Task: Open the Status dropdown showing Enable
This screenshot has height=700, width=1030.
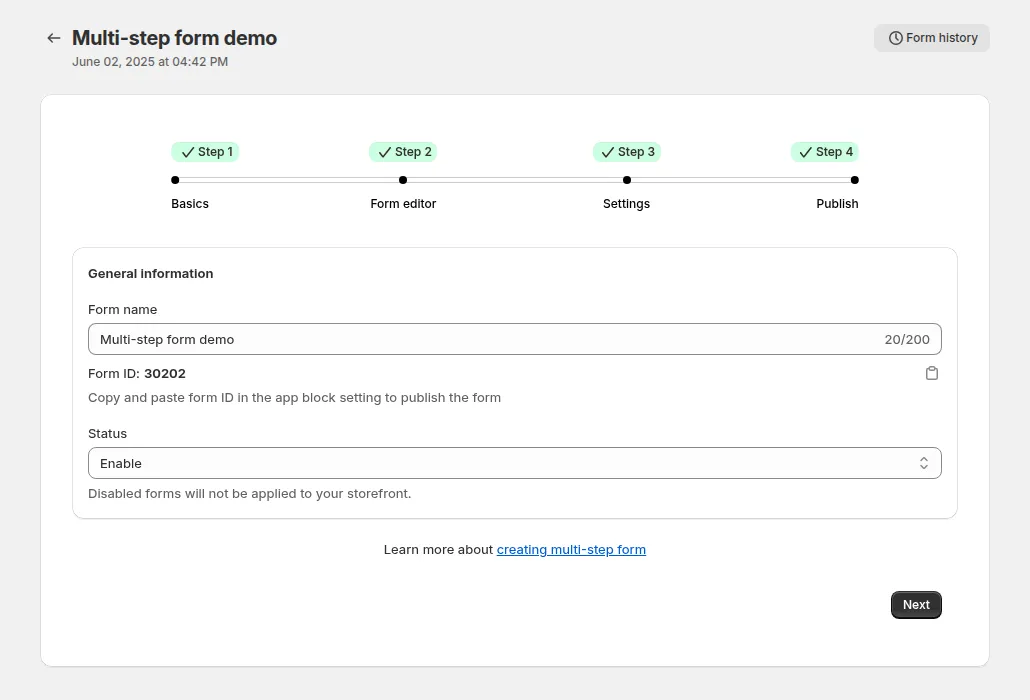Action: point(515,463)
